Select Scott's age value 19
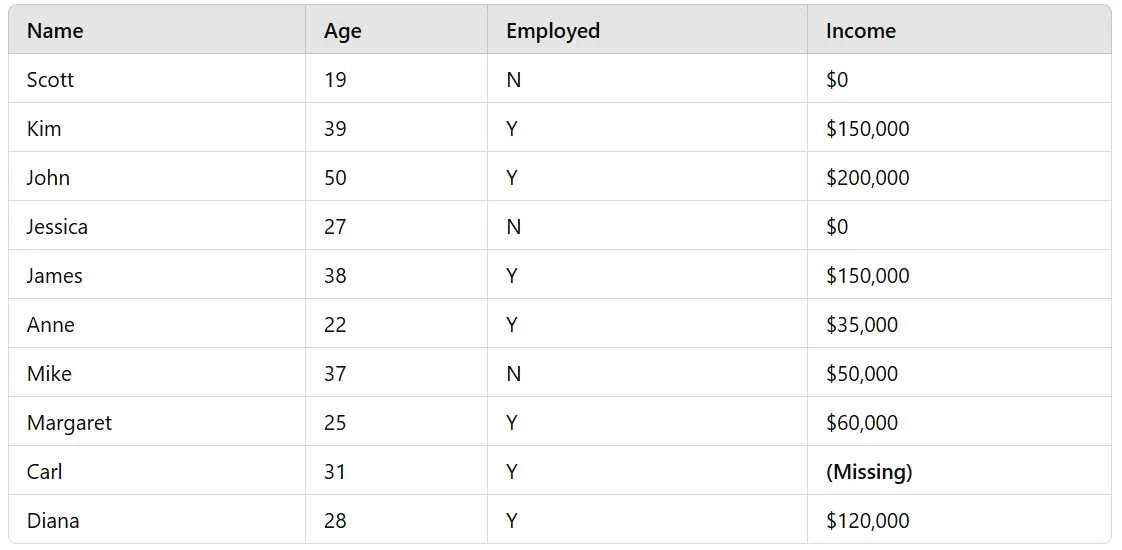Viewport: 1122px width, 550px height. 335,79
